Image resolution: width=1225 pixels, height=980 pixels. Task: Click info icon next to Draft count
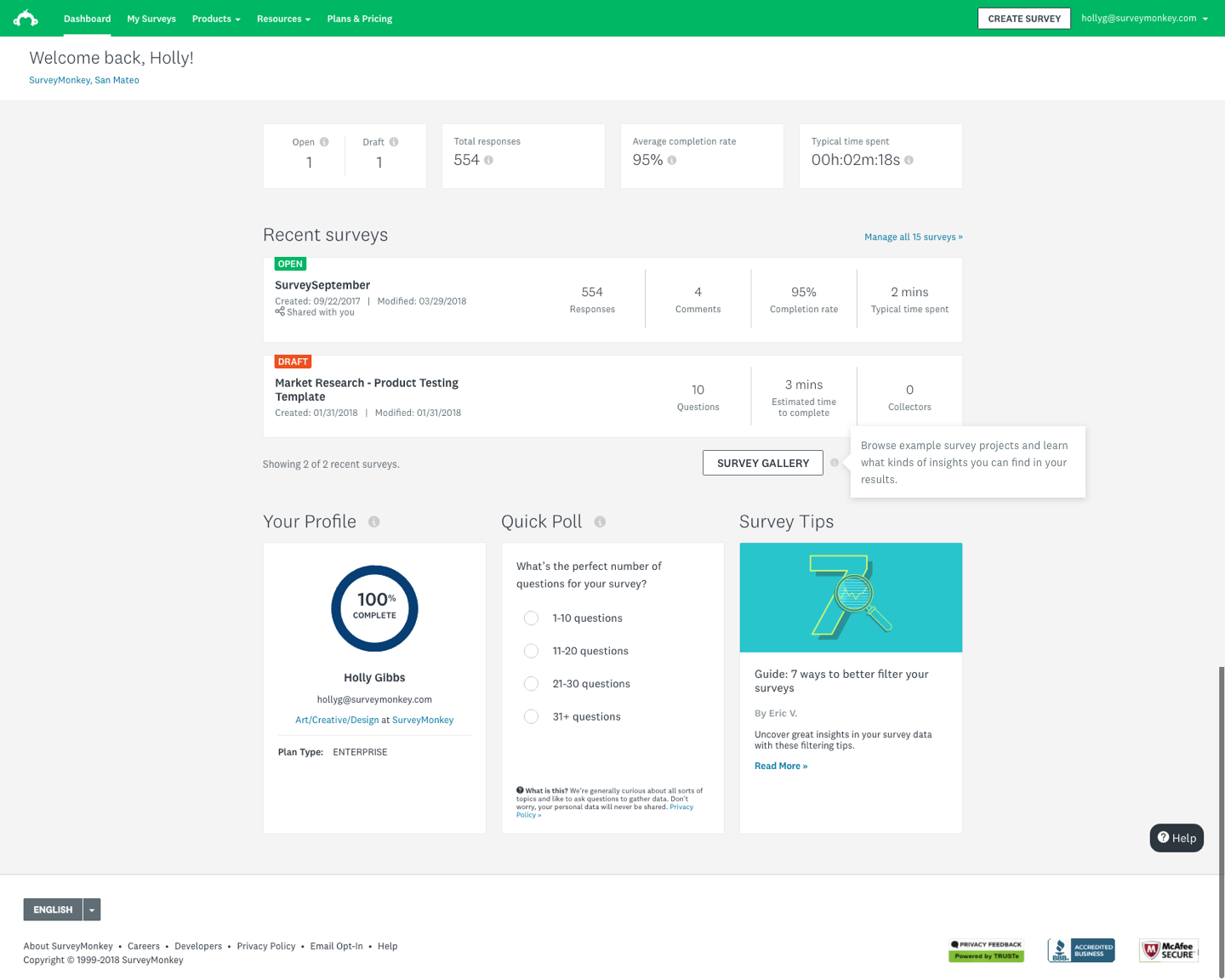394,142
